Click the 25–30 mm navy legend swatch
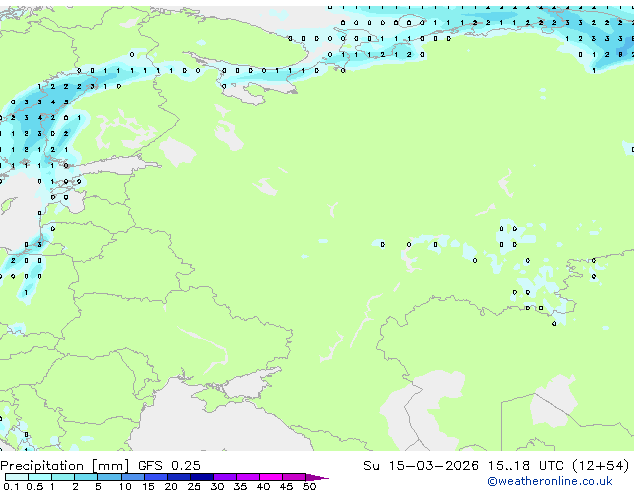 [202, 477]
